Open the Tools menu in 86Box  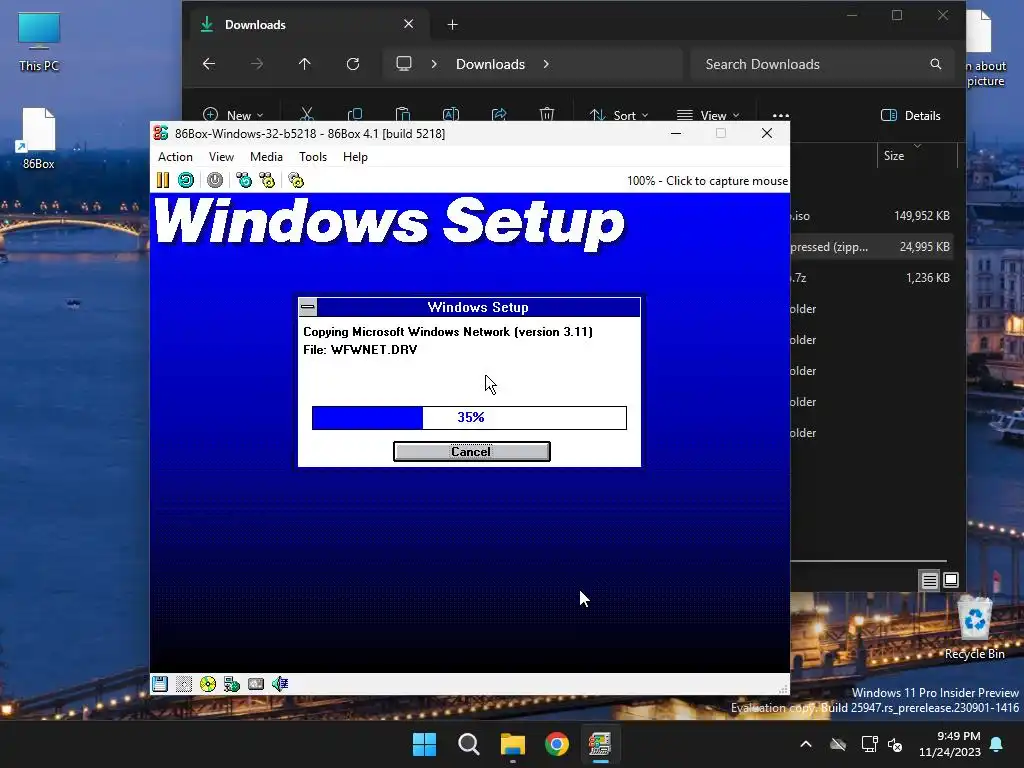pyautogui.click(x=313, y=157)
